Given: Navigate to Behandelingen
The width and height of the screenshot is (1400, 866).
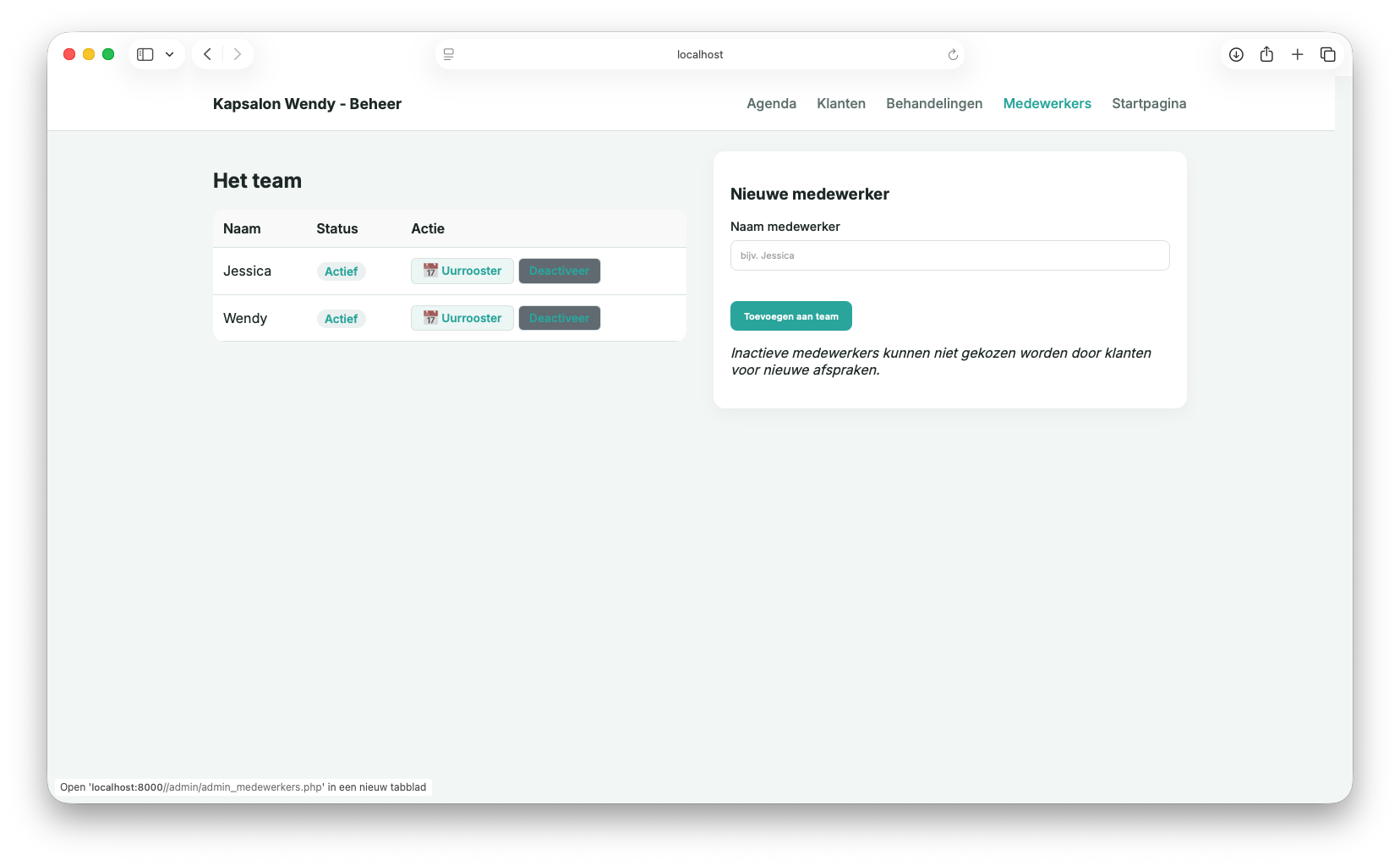Looking at the screenshot, I should [934, 103].
